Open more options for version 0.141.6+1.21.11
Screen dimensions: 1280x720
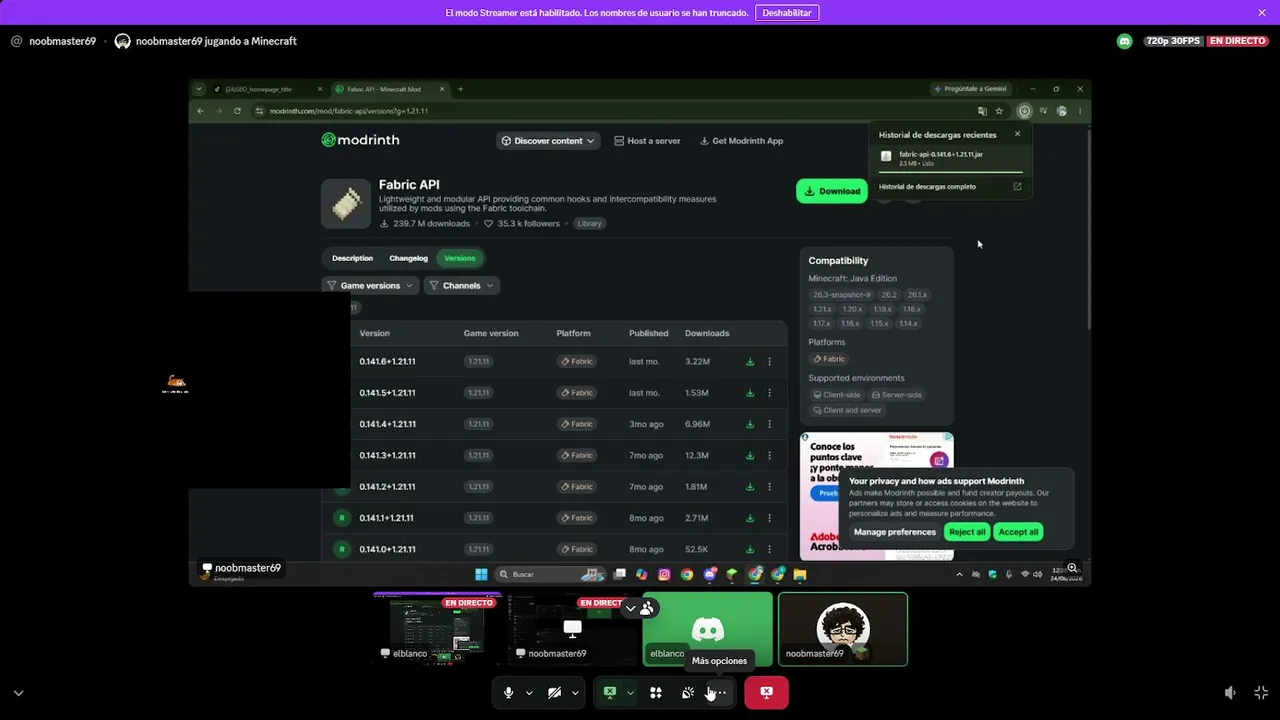pos(769,362)
